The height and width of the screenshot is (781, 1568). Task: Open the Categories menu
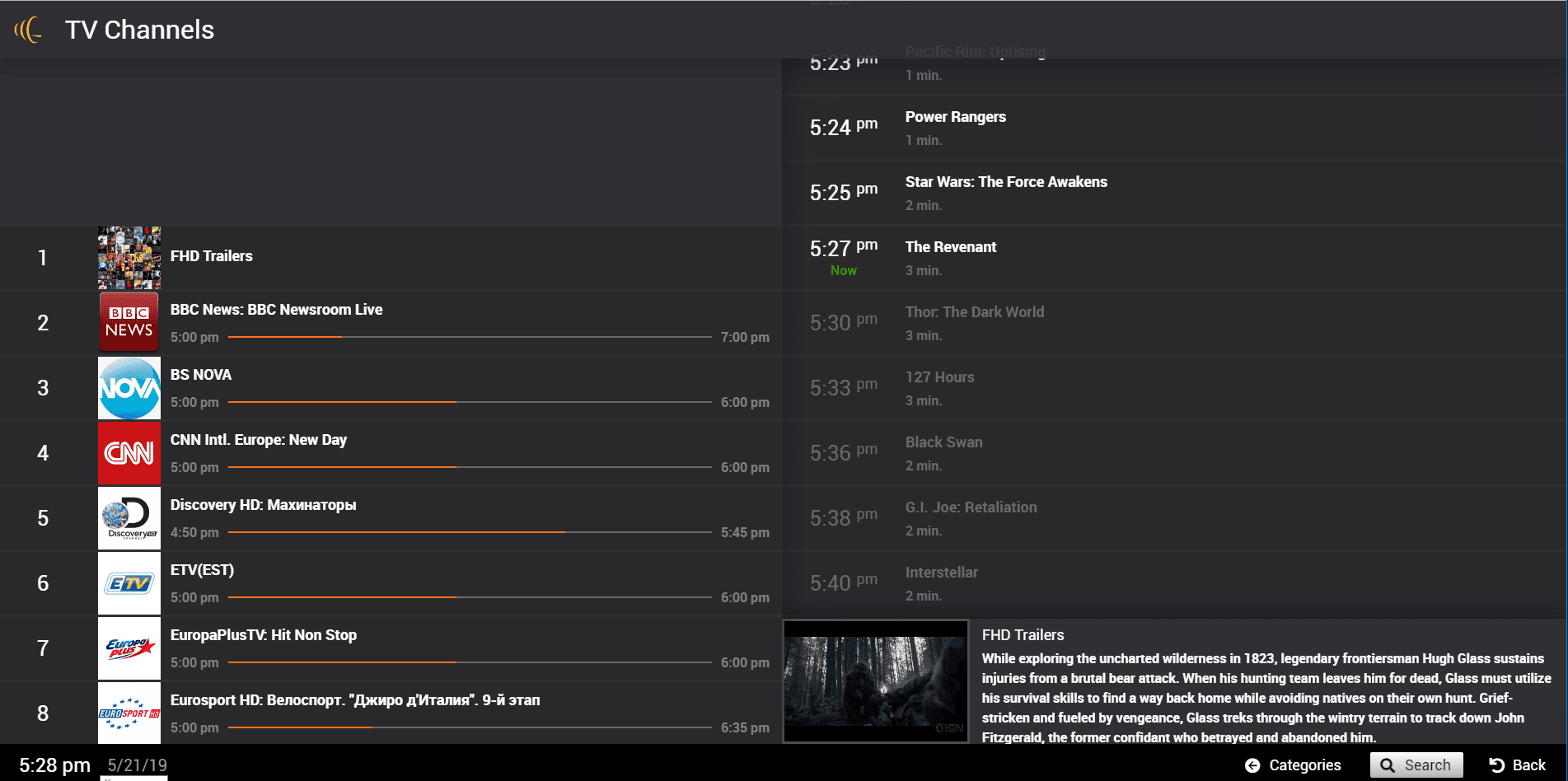(x=1293, y=765)
